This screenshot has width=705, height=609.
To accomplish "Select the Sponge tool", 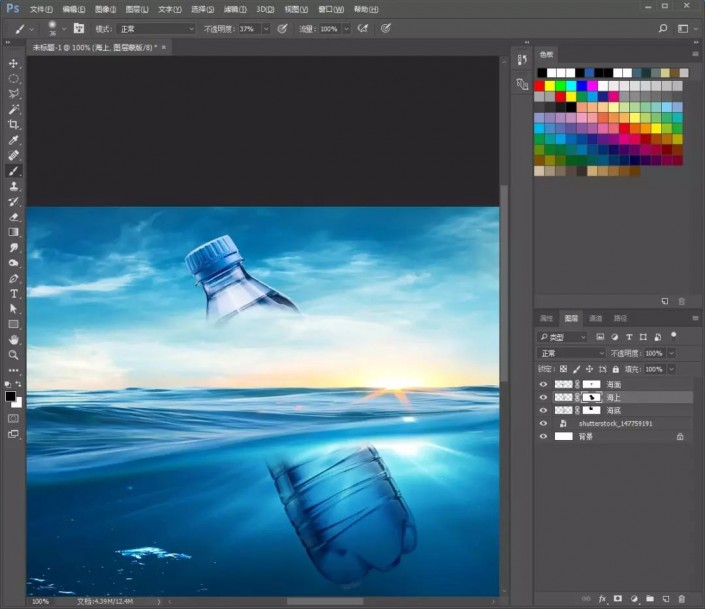I will [x=13, y=263].
